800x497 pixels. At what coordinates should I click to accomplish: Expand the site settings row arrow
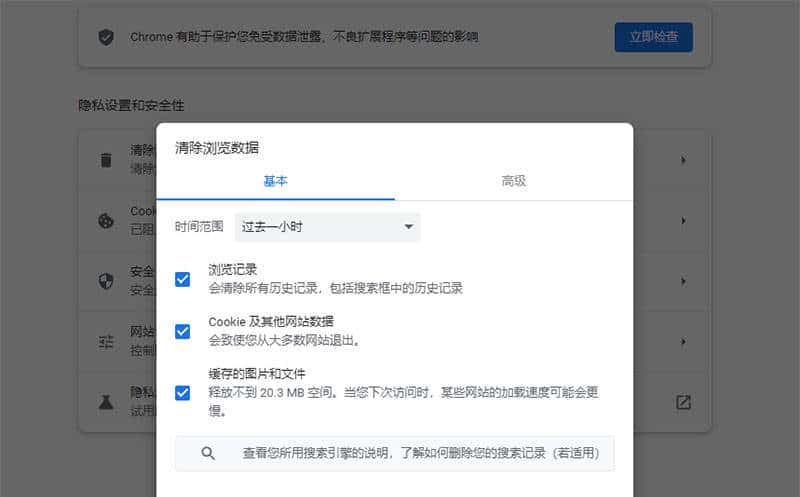(683, 341)
